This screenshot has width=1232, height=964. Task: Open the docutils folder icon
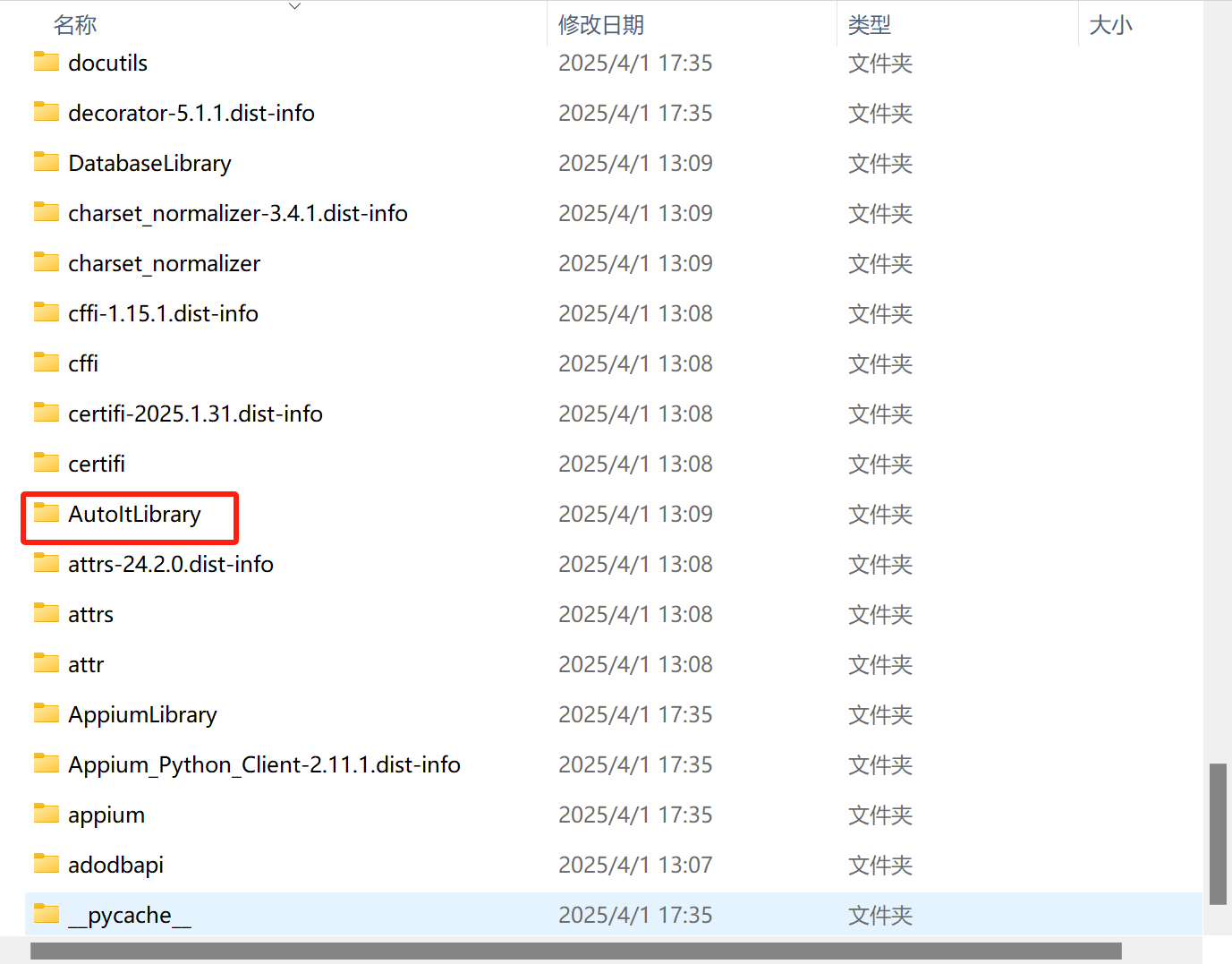click(46, 62)
